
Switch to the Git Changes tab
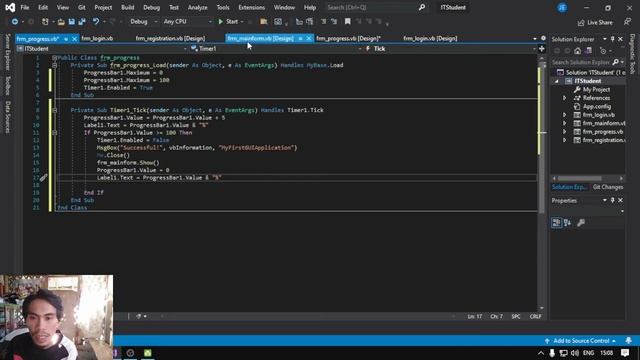click(x=607, y=187)
